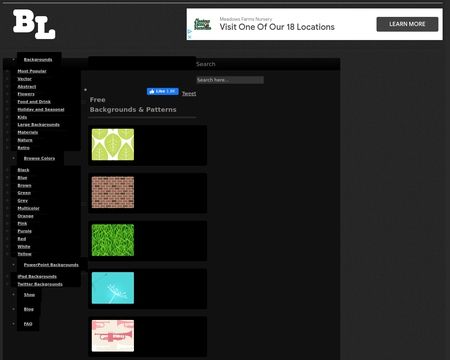Browse Blue color backgrounds
Viewport: 450px width, 360px height.
[22, 178]
